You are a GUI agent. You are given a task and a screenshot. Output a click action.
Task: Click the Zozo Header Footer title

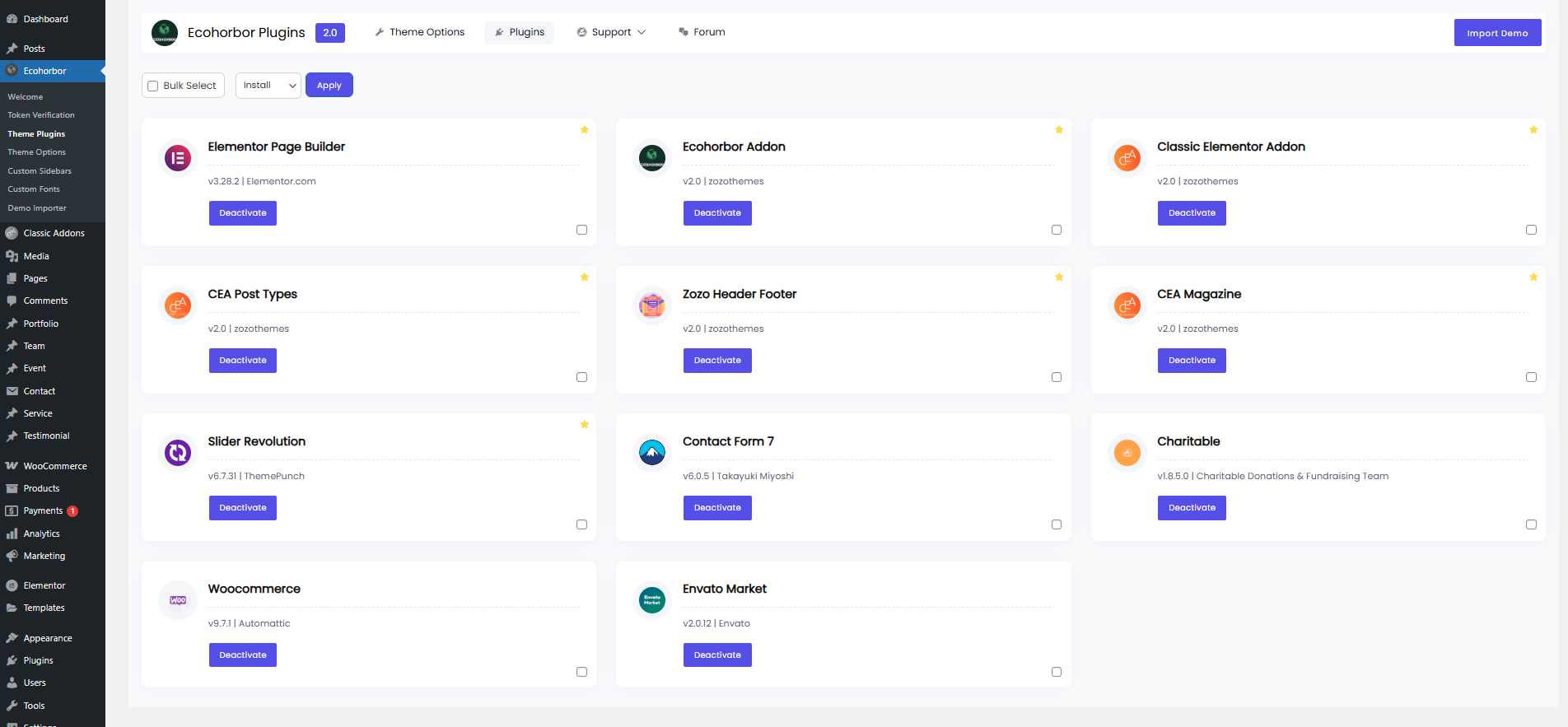(x=740, y=294)
